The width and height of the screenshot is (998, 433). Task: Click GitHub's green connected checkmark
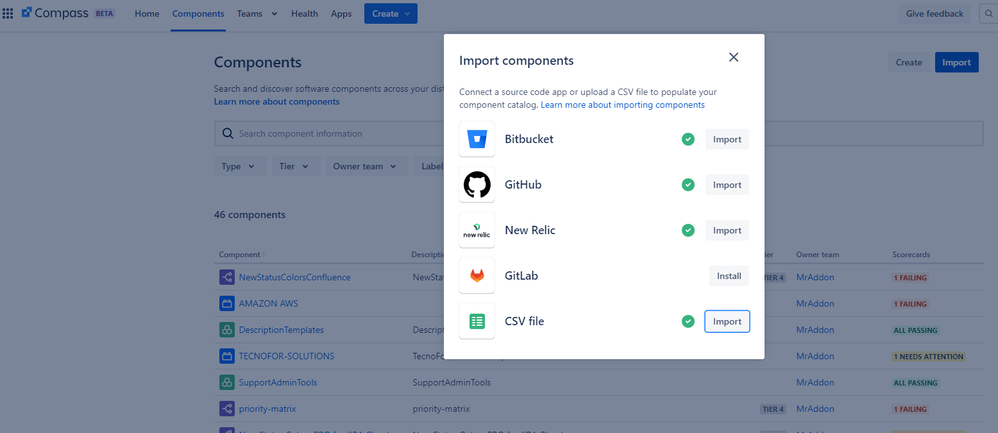click(688, 185)
